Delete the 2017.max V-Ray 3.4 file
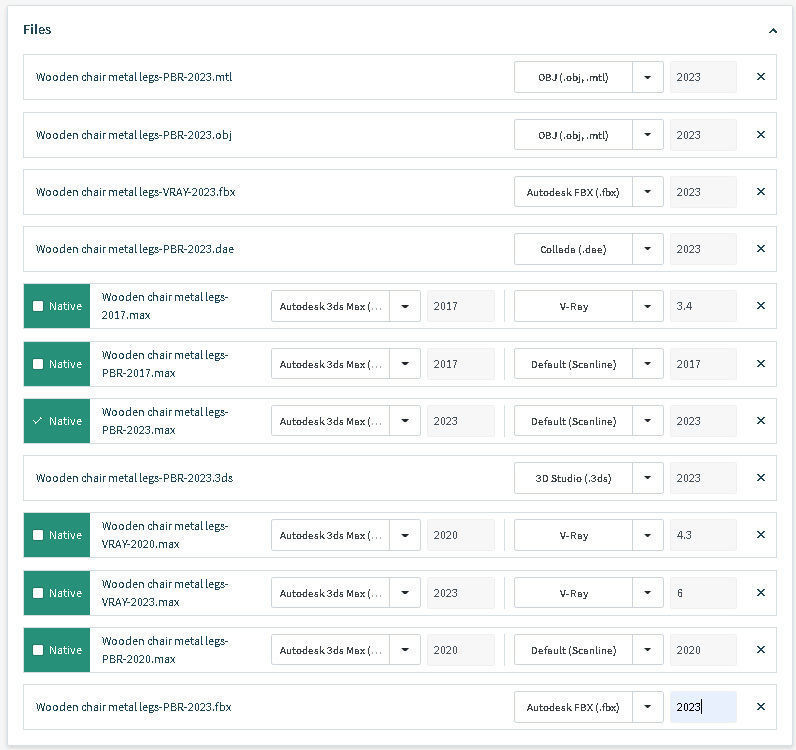Image resolution: width=796 pixels, height=750 pixels. click(760, 306)
